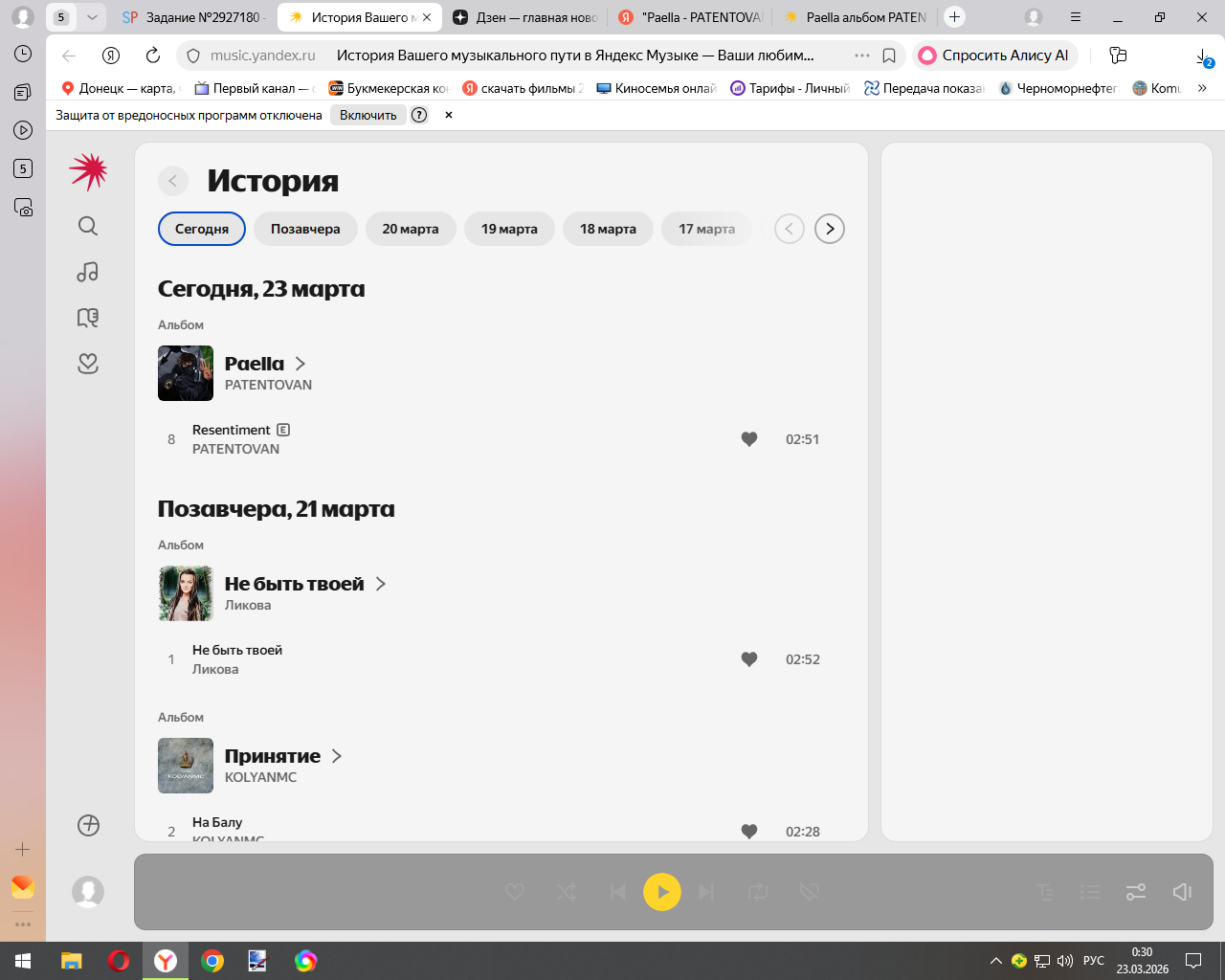Like the track На Балу
Viewport: 1225px width, 980px height.
pos(749,832)
